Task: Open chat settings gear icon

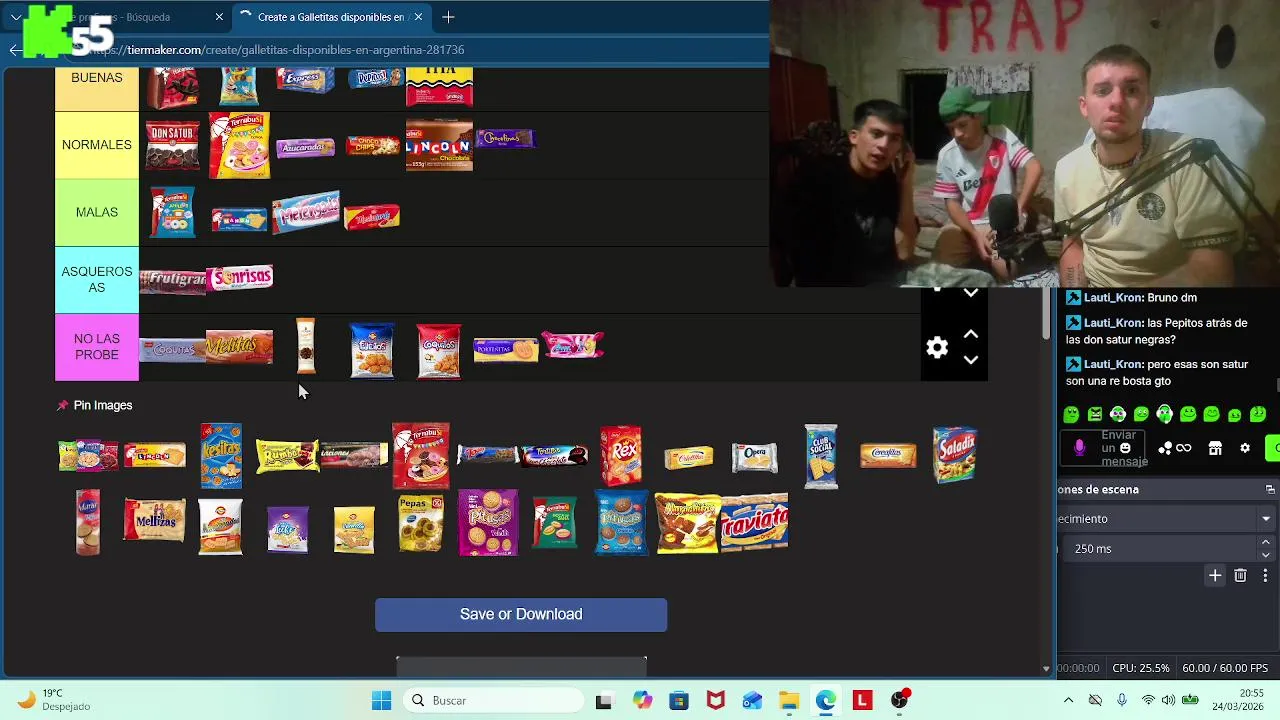Action: [x=1245, y=448]
